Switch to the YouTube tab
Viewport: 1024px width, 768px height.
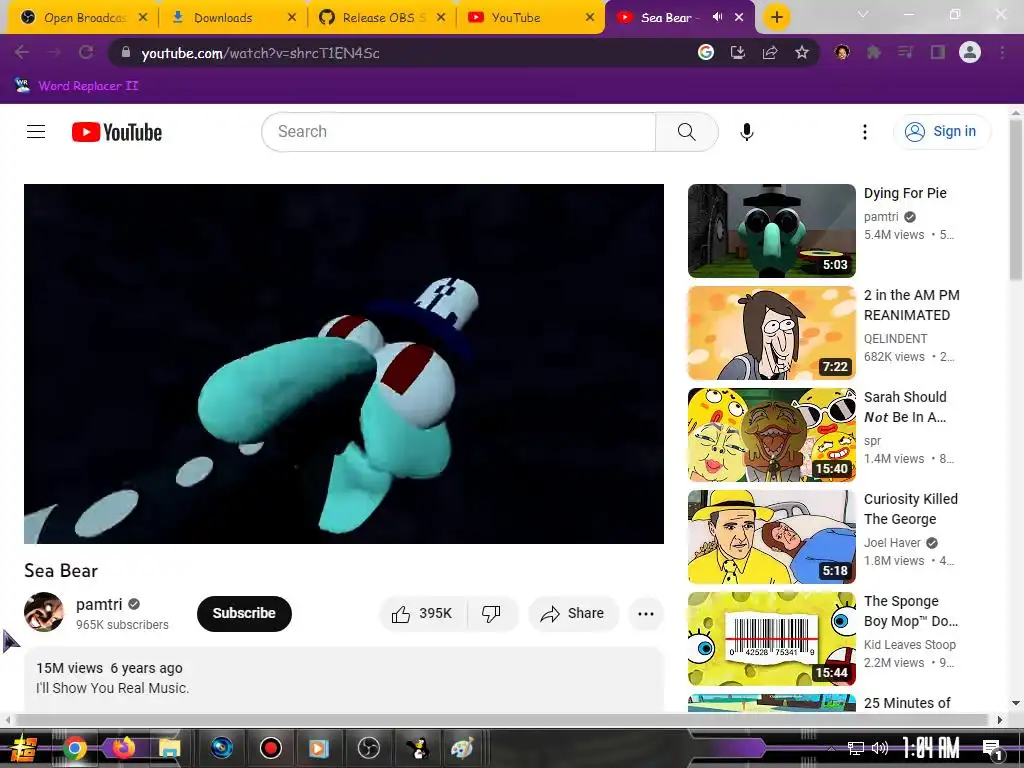coord(530,18)
